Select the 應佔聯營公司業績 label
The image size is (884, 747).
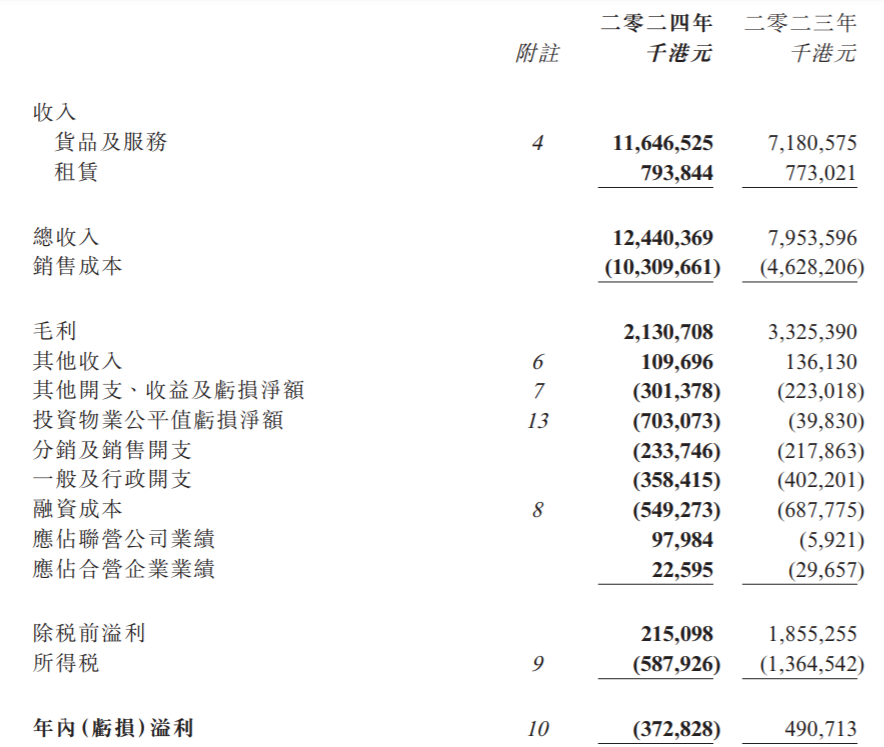point(123,539)
